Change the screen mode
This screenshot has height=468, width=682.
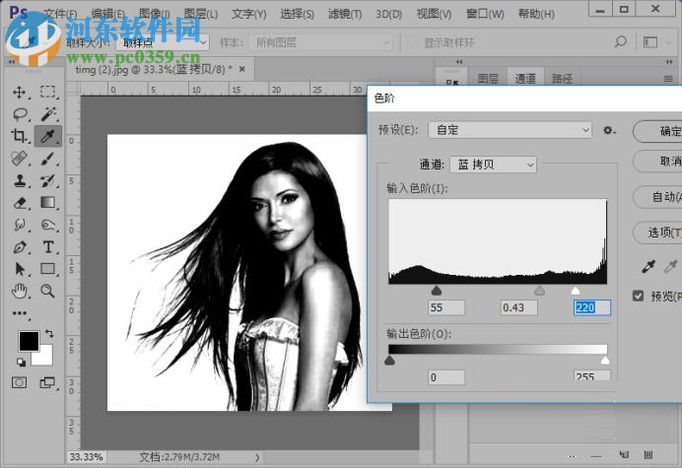47,382
